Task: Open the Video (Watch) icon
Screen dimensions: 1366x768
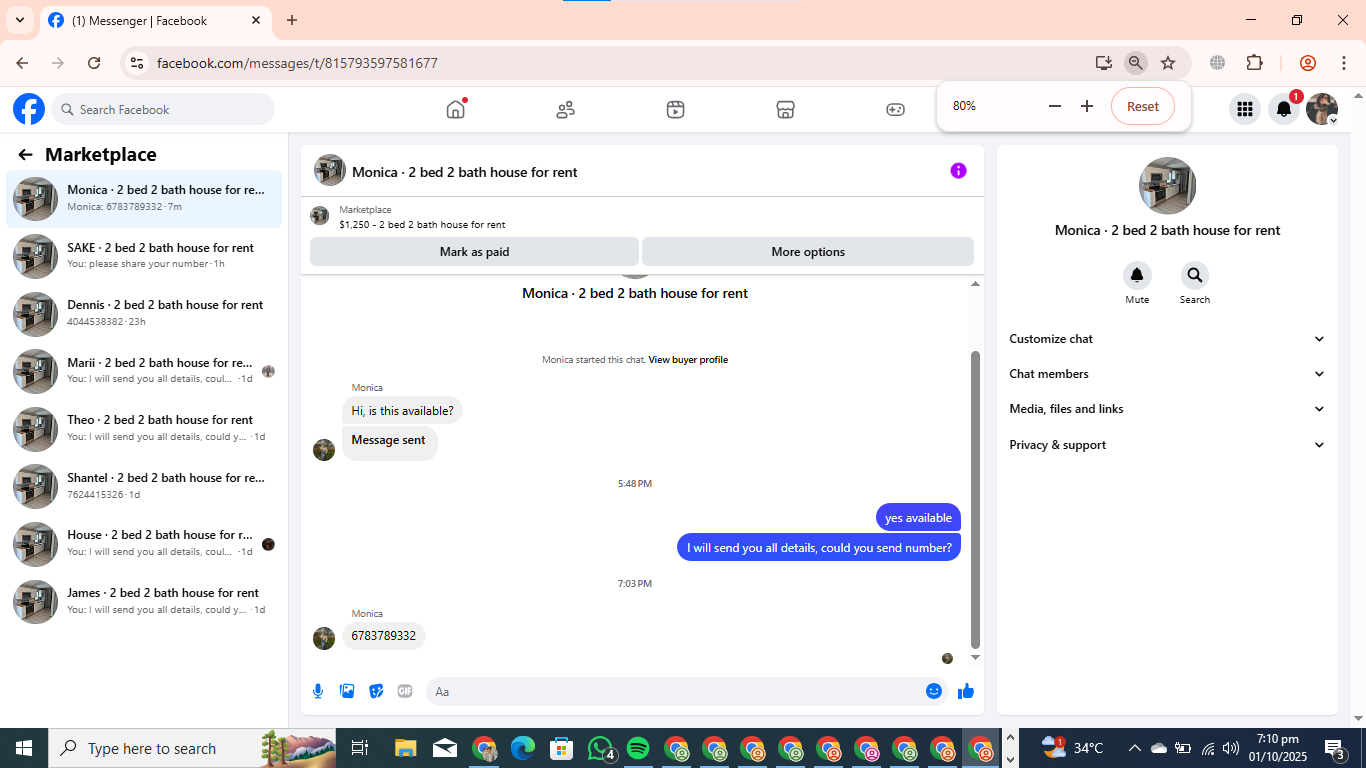Action: click(676, 109)
